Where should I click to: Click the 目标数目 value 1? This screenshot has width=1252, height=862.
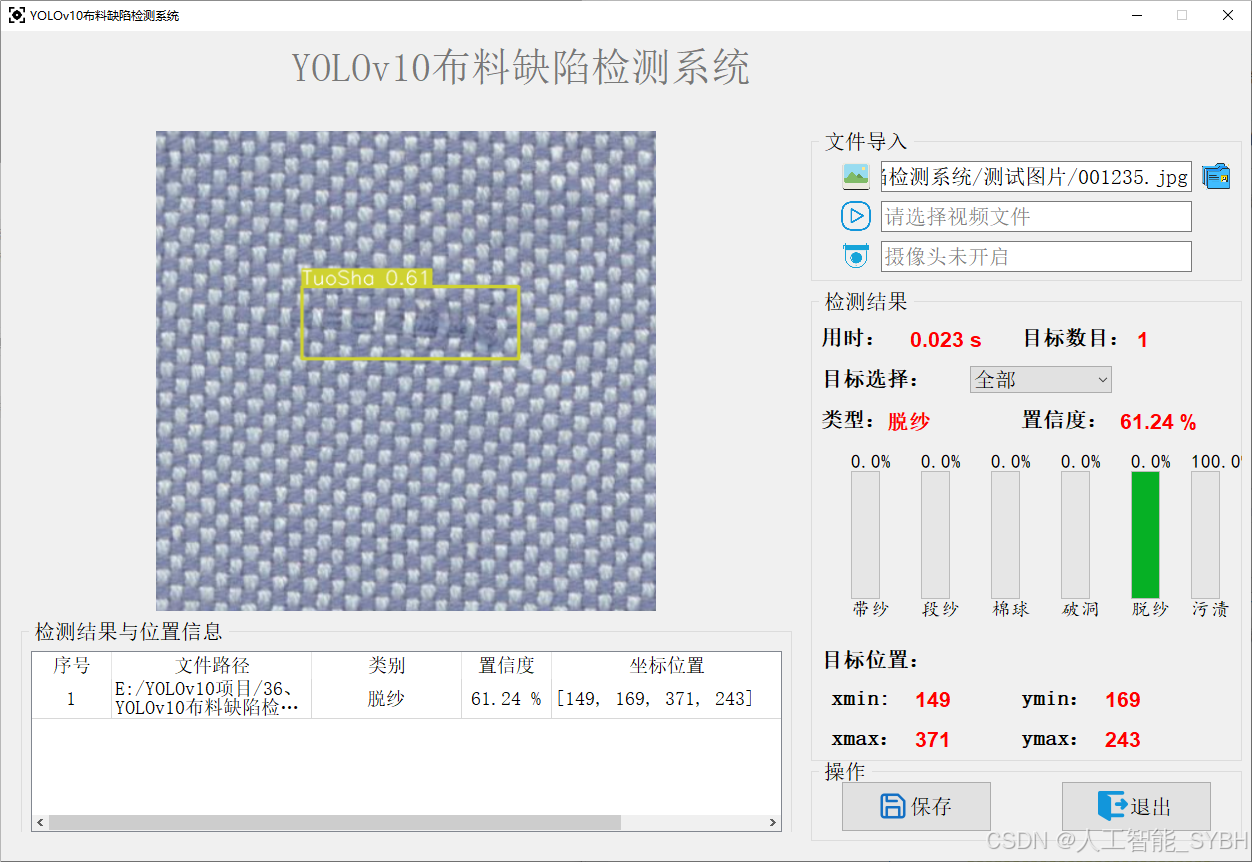point(1142,340)
